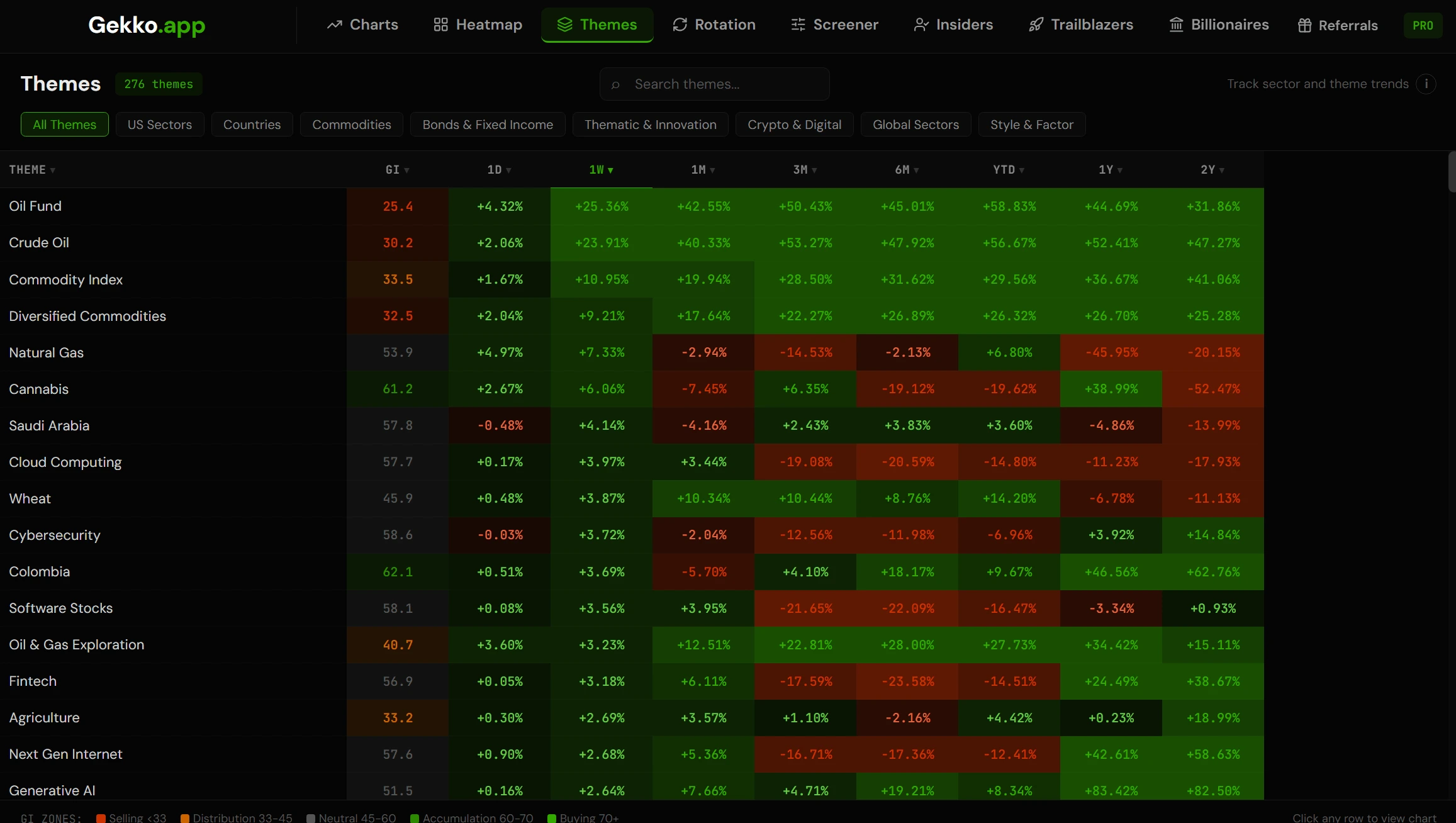Enable the Crypto & Digital filter
Screen dimensions: 1456x823
click(x=794, y=125)
